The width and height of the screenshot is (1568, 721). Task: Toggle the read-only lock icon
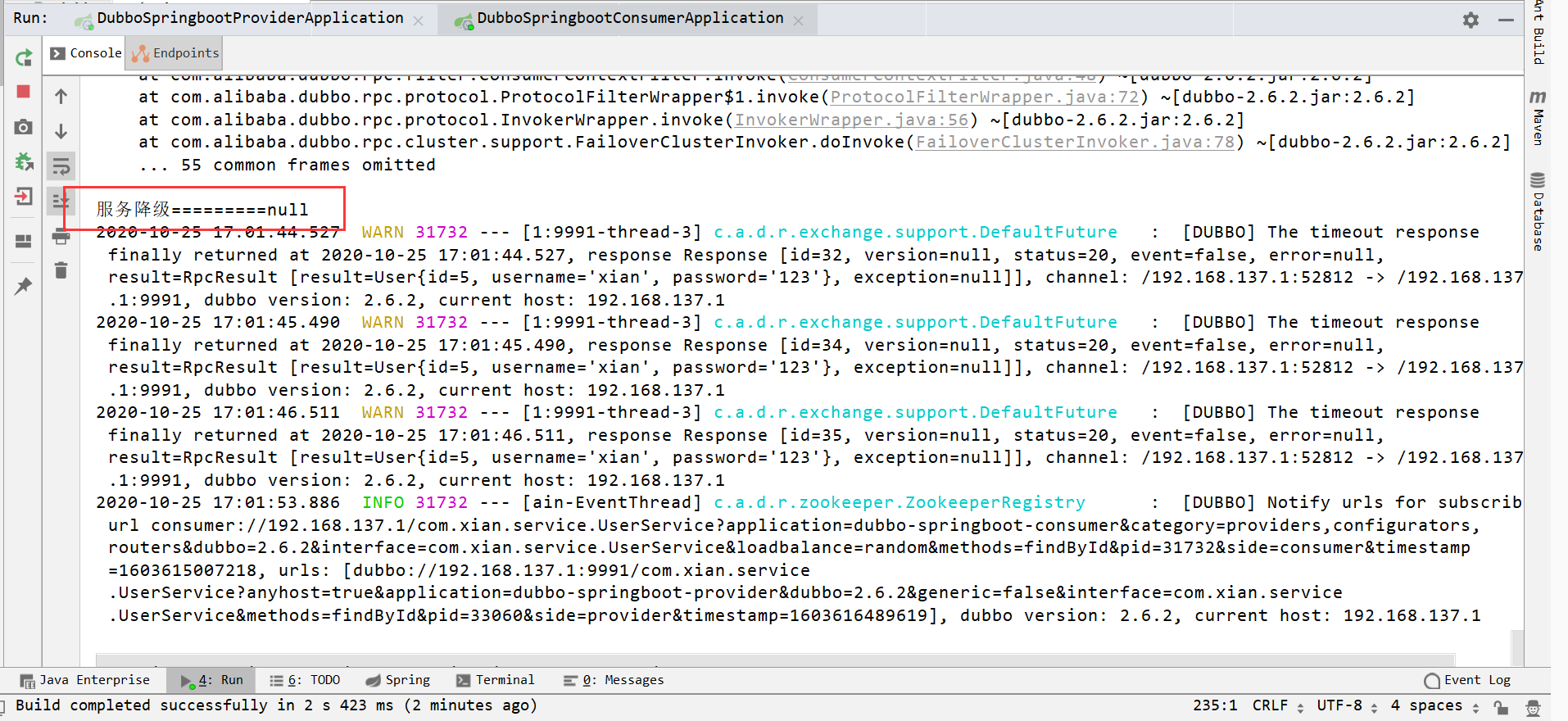1501,707
